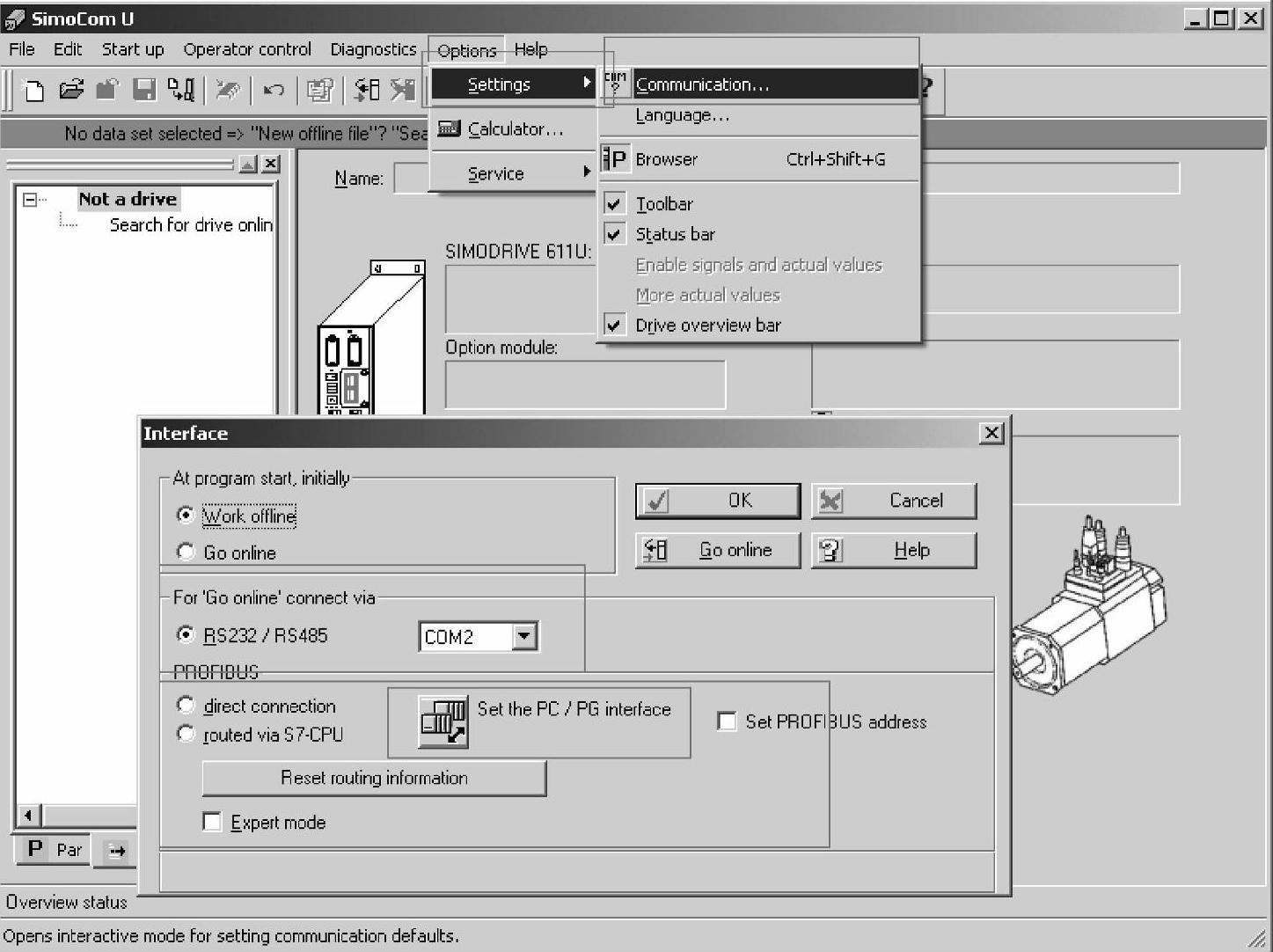Screen dimensions: 1273x952
Task: Click the Undo arrow toolbar icon
Action: tap(274, 90)
